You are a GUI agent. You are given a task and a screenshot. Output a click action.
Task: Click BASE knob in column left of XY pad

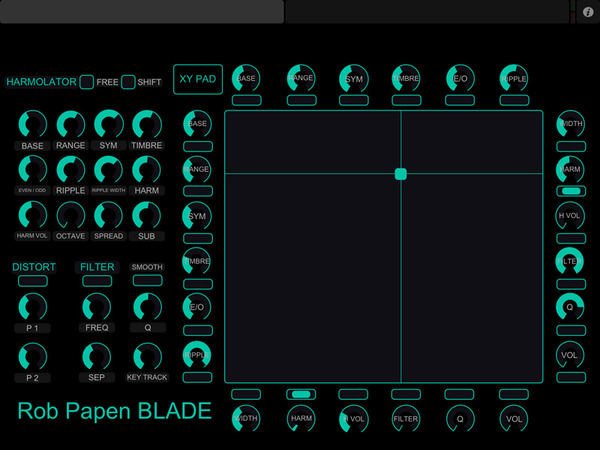click(x=197, y=124)
